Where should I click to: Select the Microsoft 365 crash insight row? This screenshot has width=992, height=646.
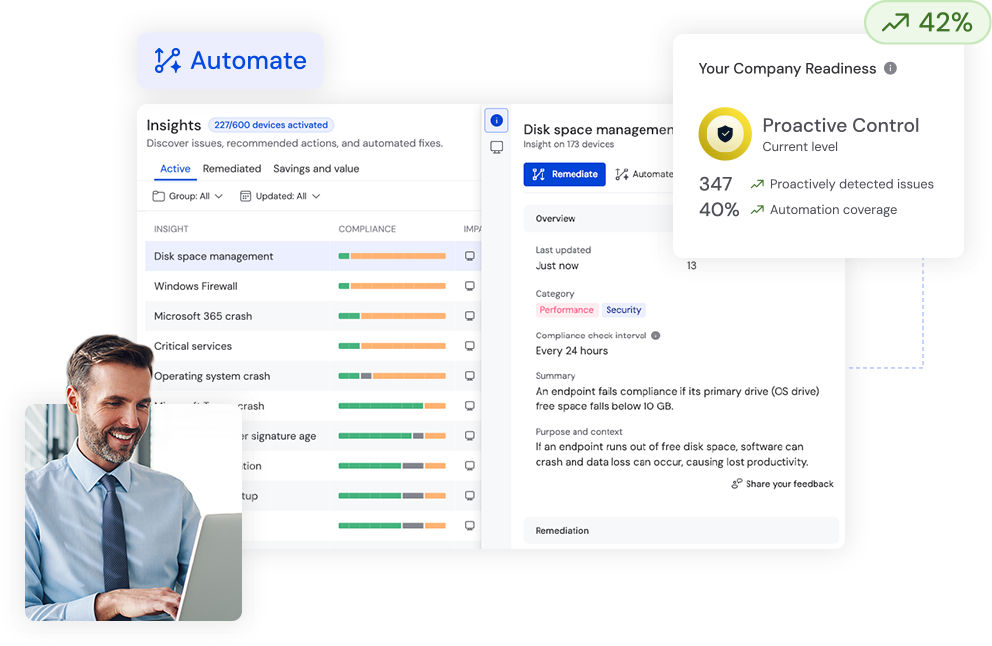(203, 316)
